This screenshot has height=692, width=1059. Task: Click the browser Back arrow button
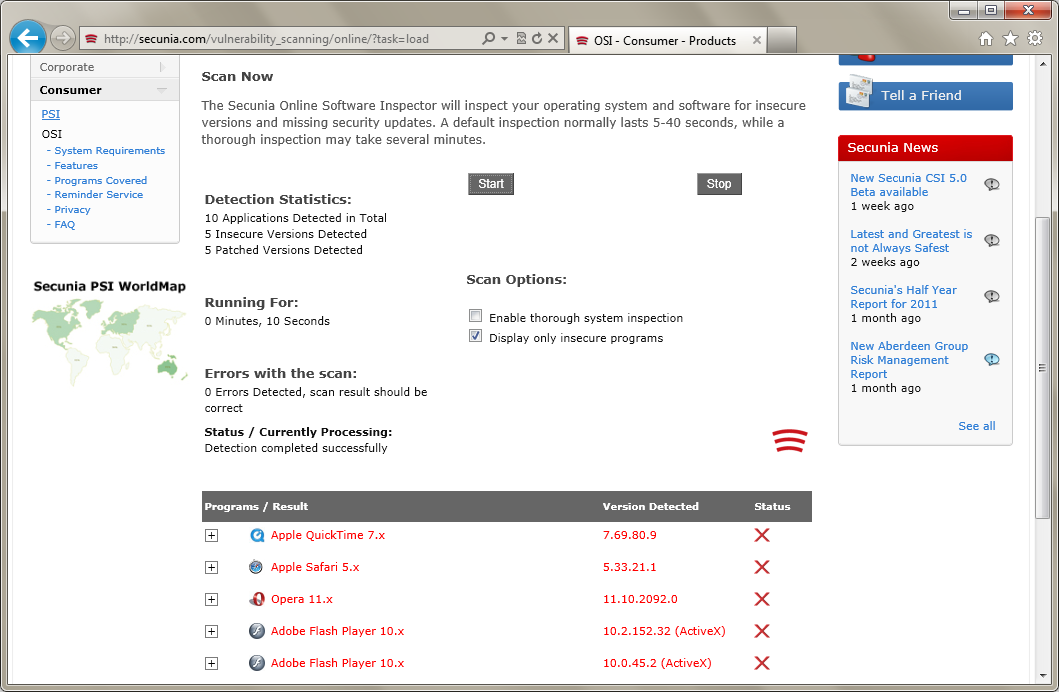[28, 38]
